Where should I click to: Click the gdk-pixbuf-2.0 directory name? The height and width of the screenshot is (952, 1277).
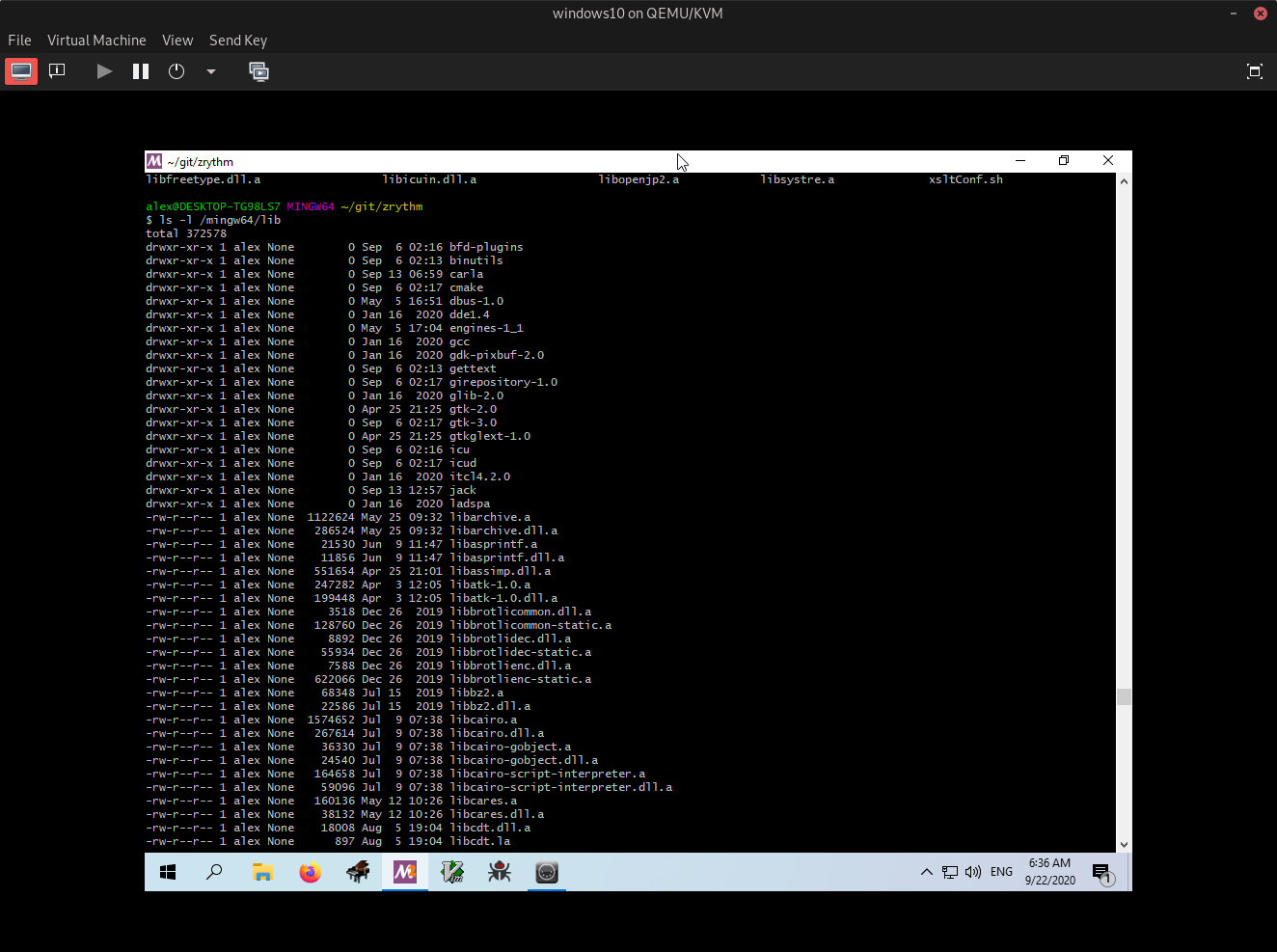coord(497,355)
